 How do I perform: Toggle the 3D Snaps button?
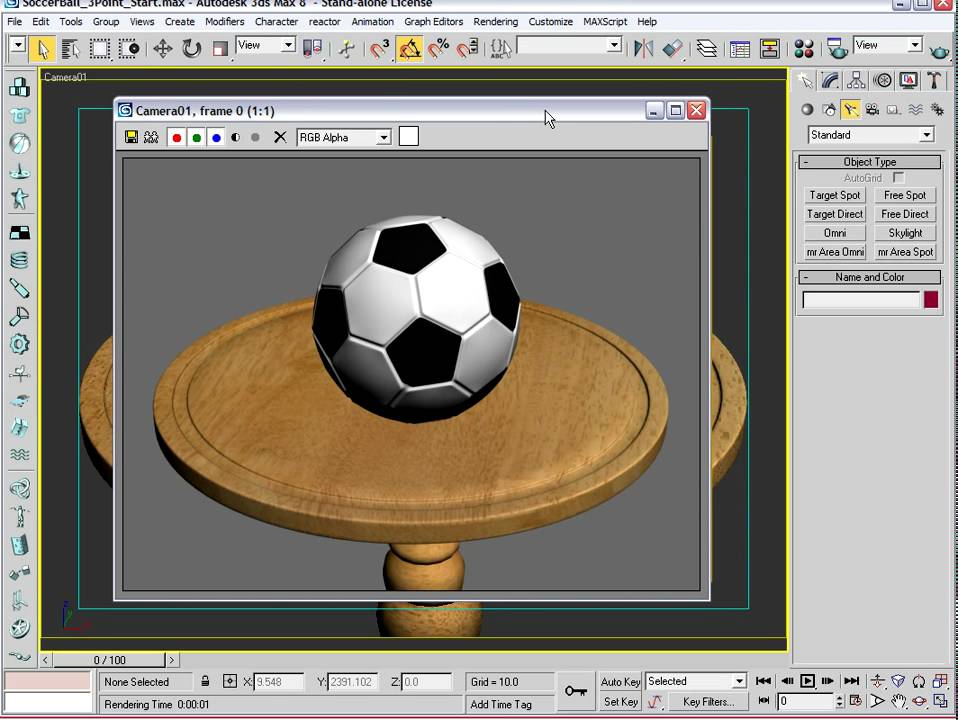pos(379,48)
